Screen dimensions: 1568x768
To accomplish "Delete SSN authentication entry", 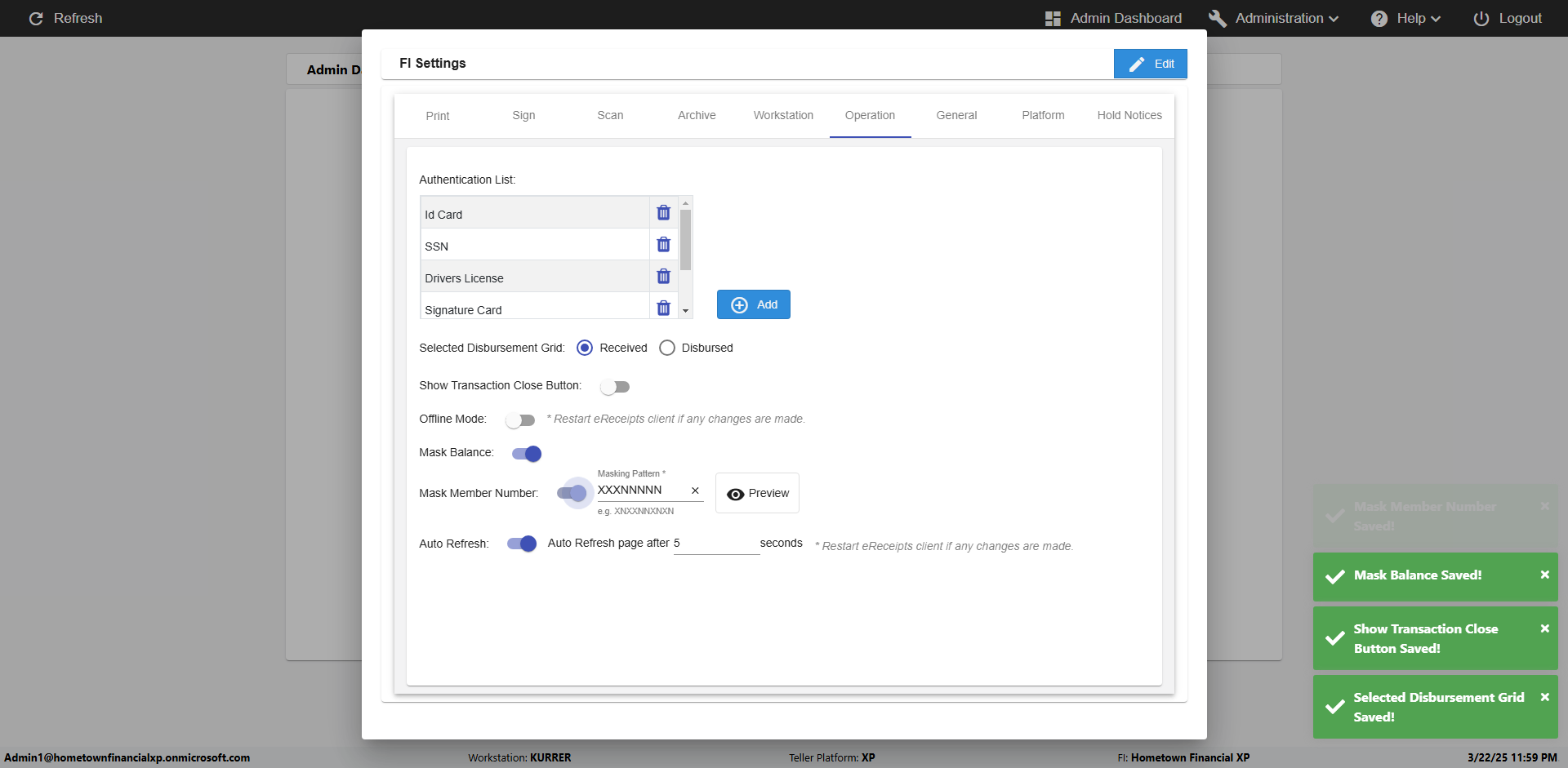I will 663,245.
